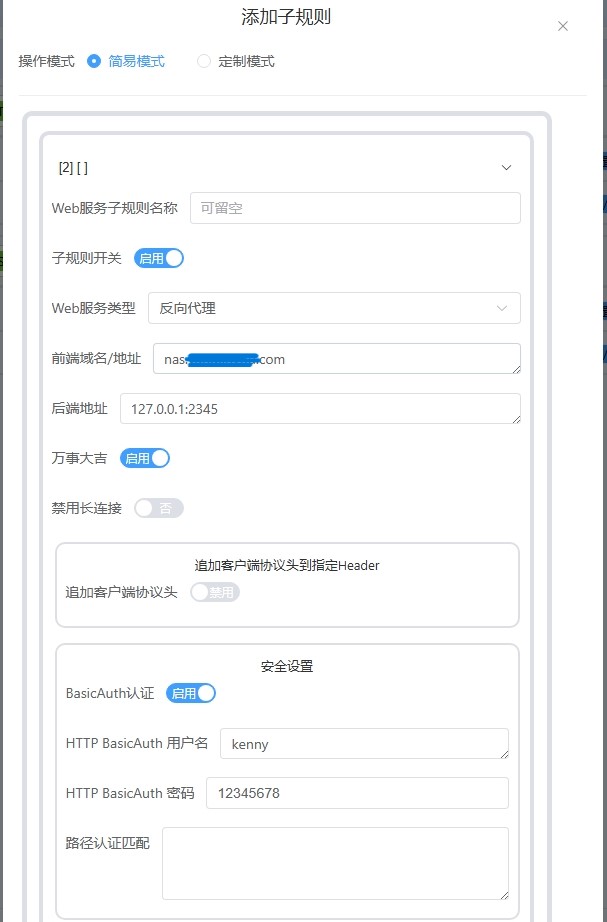Close the 添加子规则 dialog
The image size is (607, 922).
(563, 27)
